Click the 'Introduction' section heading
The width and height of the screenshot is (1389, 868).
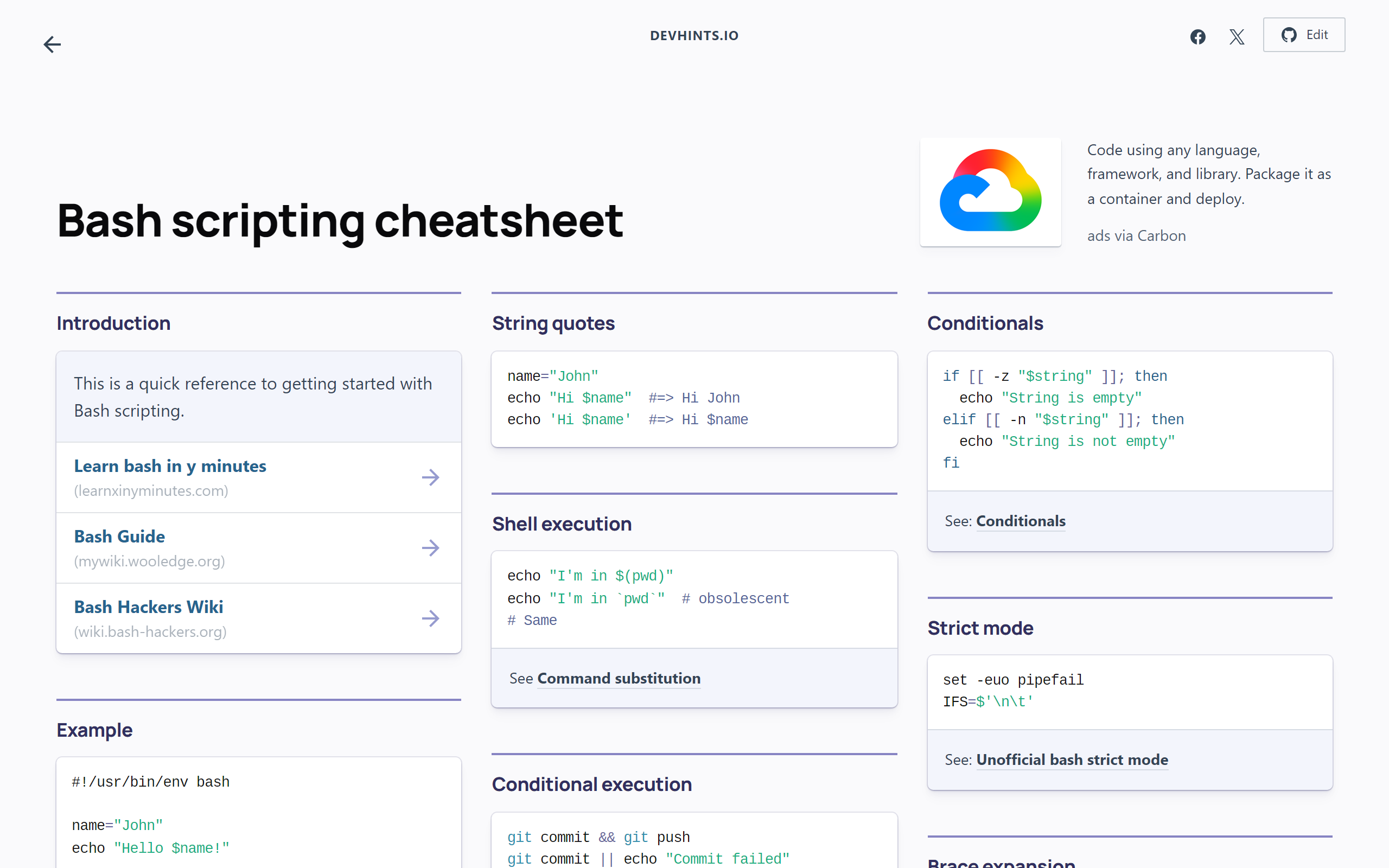click(x=113, y=323)
